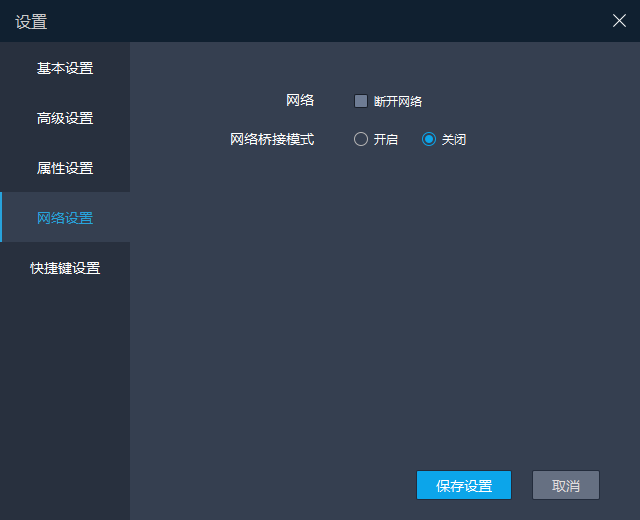640x520 pixels.
Task: Click the 关闭 label text beside its radio
Action: pos(454,140)
